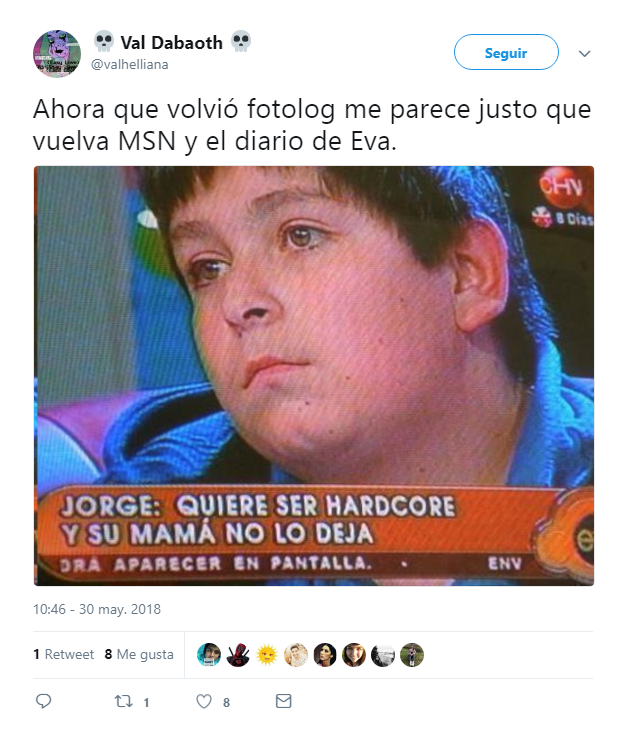Viewport: 630px width, 736px height.
Task: Click the last liker avatar in row
Action: point(412,655)
